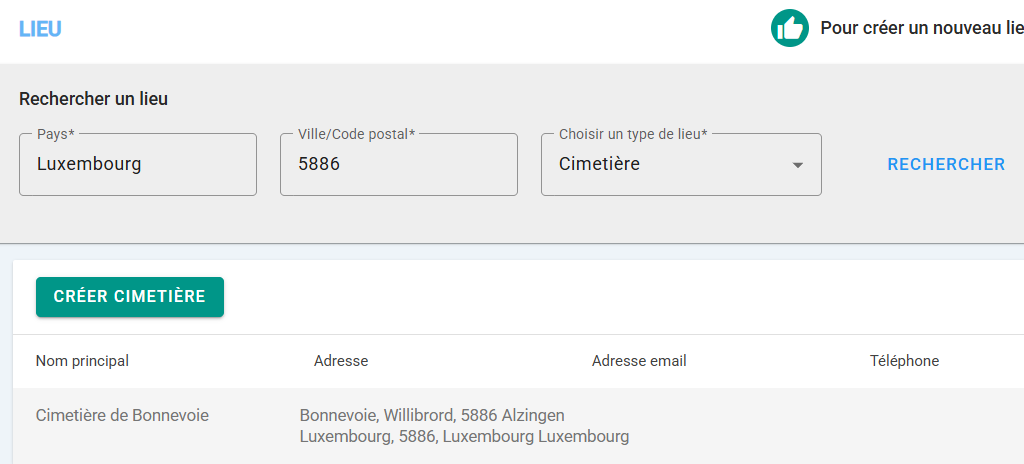The image size is (1024, 464).
Task: Click the 'Ville/Code postal*' field label
Action: [357, 134]
